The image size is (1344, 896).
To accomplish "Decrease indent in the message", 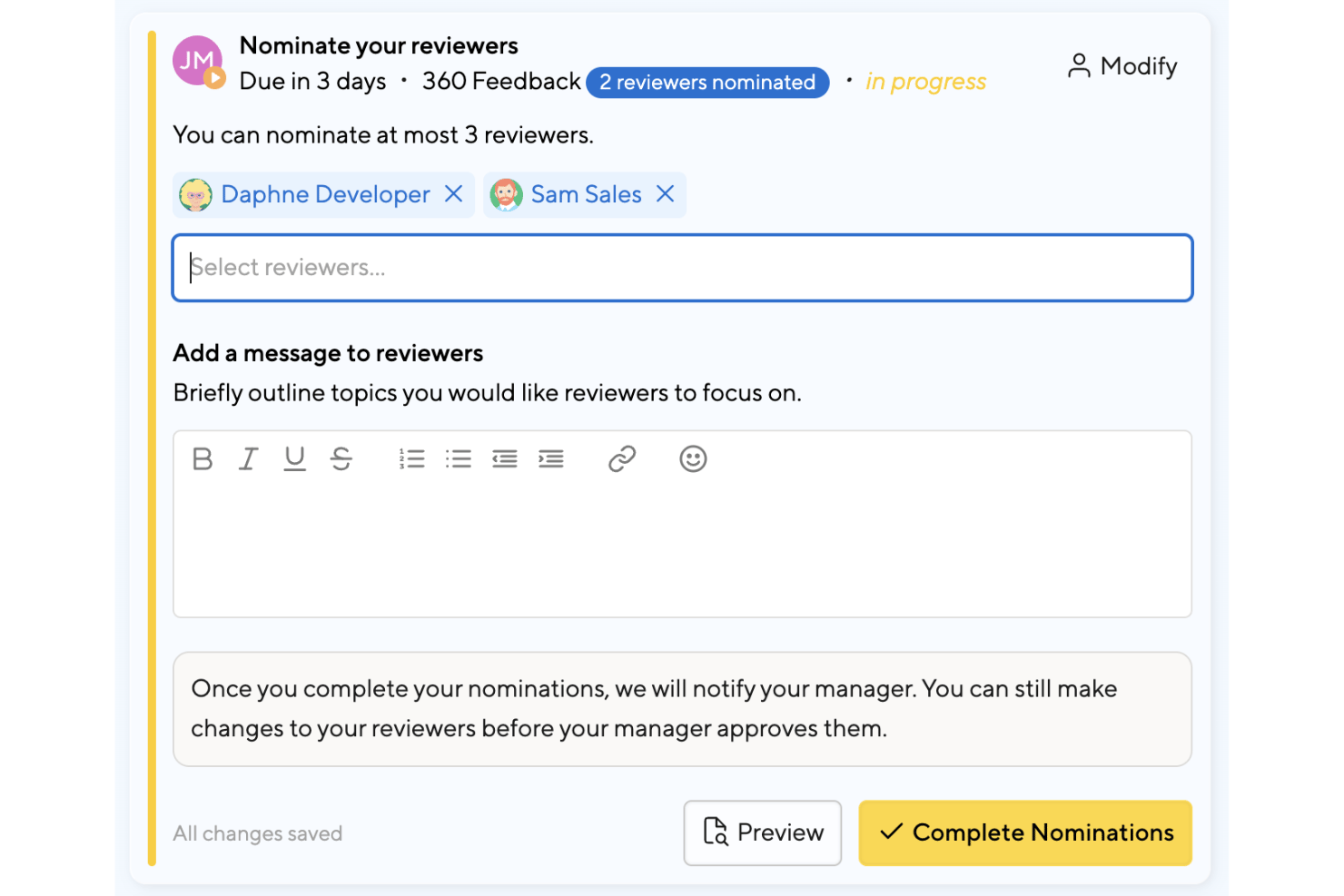I will coord(505,459).
